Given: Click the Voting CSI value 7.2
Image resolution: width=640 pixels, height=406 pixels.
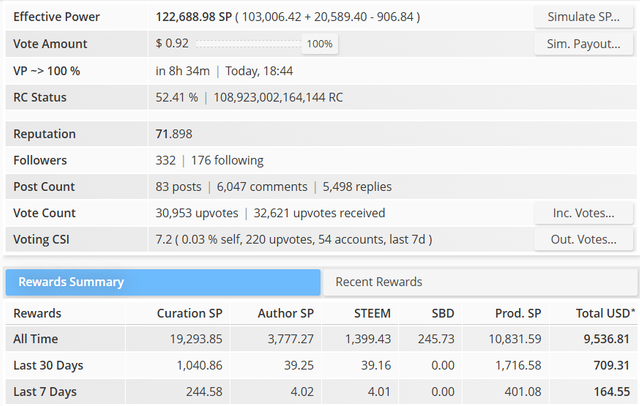Looking at the screenshot, I should point(164,239).
